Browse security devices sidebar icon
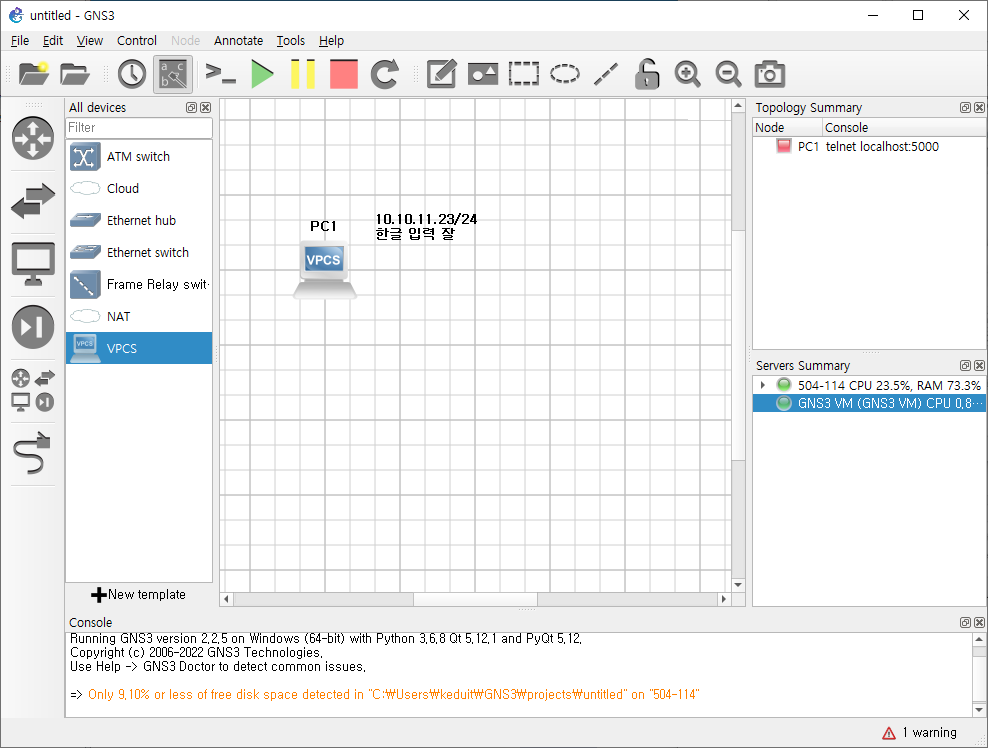Image resolution: width=988 pixels, height=748 pixels. coord(33,327)
